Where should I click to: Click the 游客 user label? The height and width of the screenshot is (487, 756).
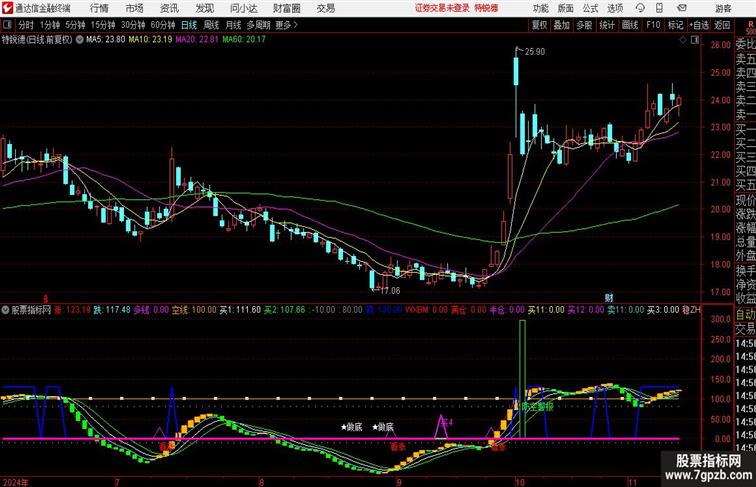723,8
